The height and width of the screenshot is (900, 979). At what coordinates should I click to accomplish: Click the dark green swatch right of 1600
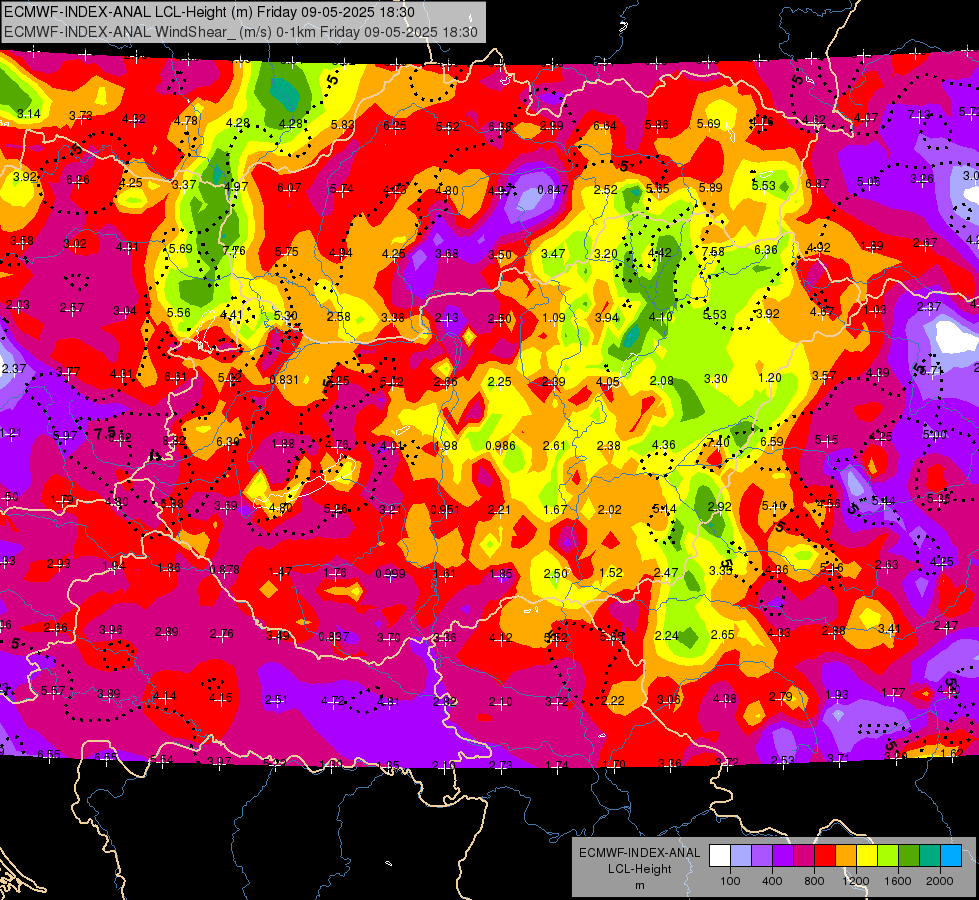(909, 856)
